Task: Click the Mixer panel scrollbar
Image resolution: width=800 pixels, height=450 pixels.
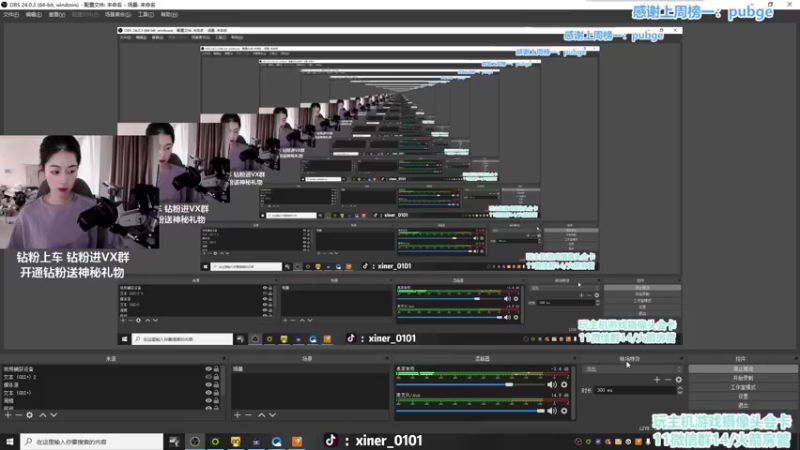Action: click(574, 392)
